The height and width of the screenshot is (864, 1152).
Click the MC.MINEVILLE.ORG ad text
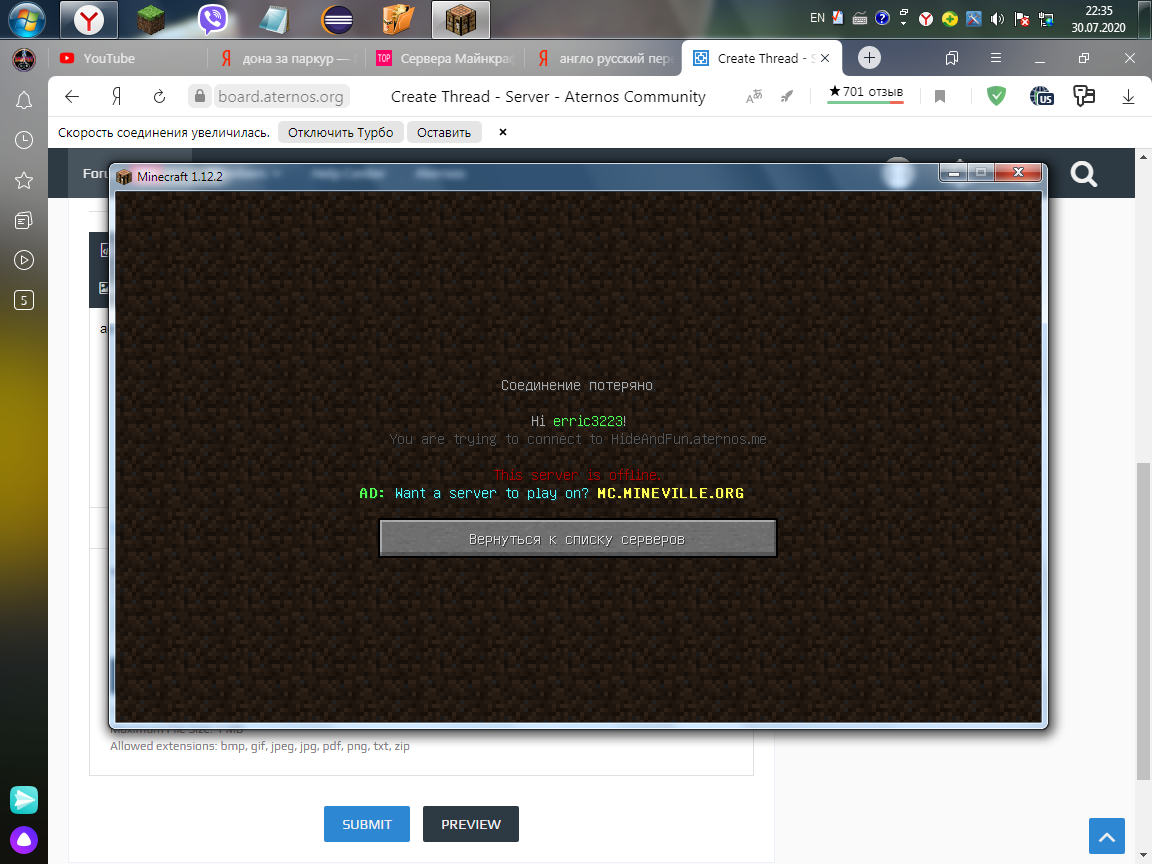[670, 493]
